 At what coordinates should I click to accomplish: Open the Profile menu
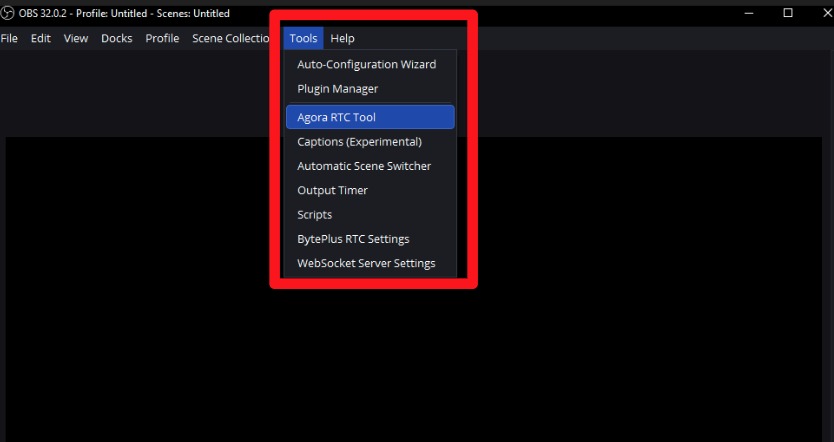(x=162, y=38)
